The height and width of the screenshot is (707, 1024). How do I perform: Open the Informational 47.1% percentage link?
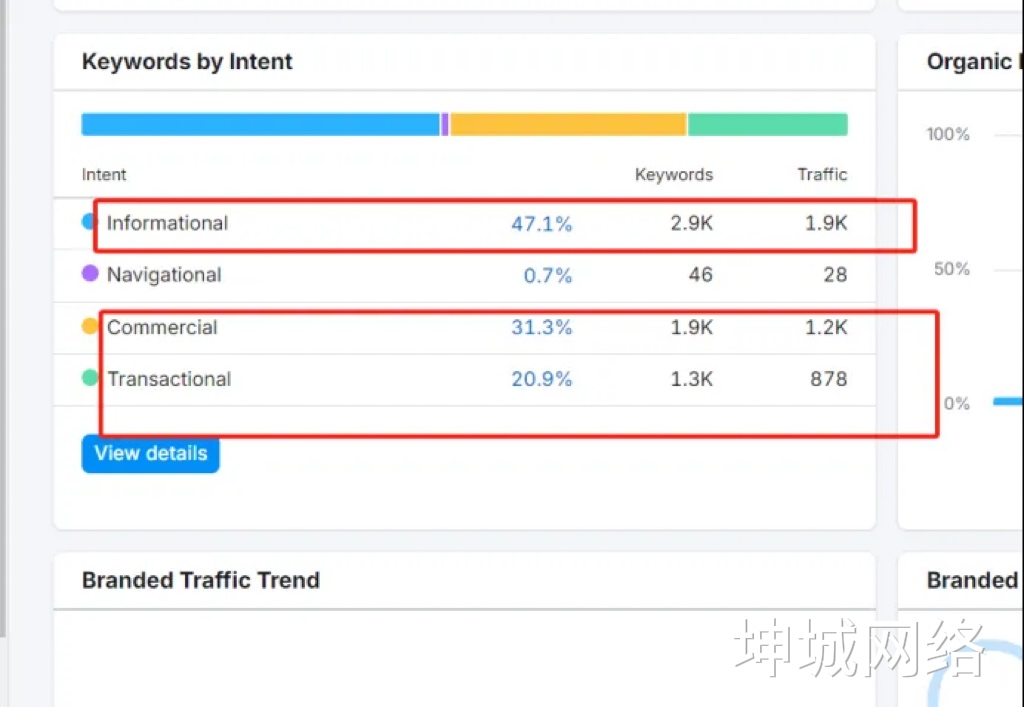pyautogui.click(x=541, y=224)
